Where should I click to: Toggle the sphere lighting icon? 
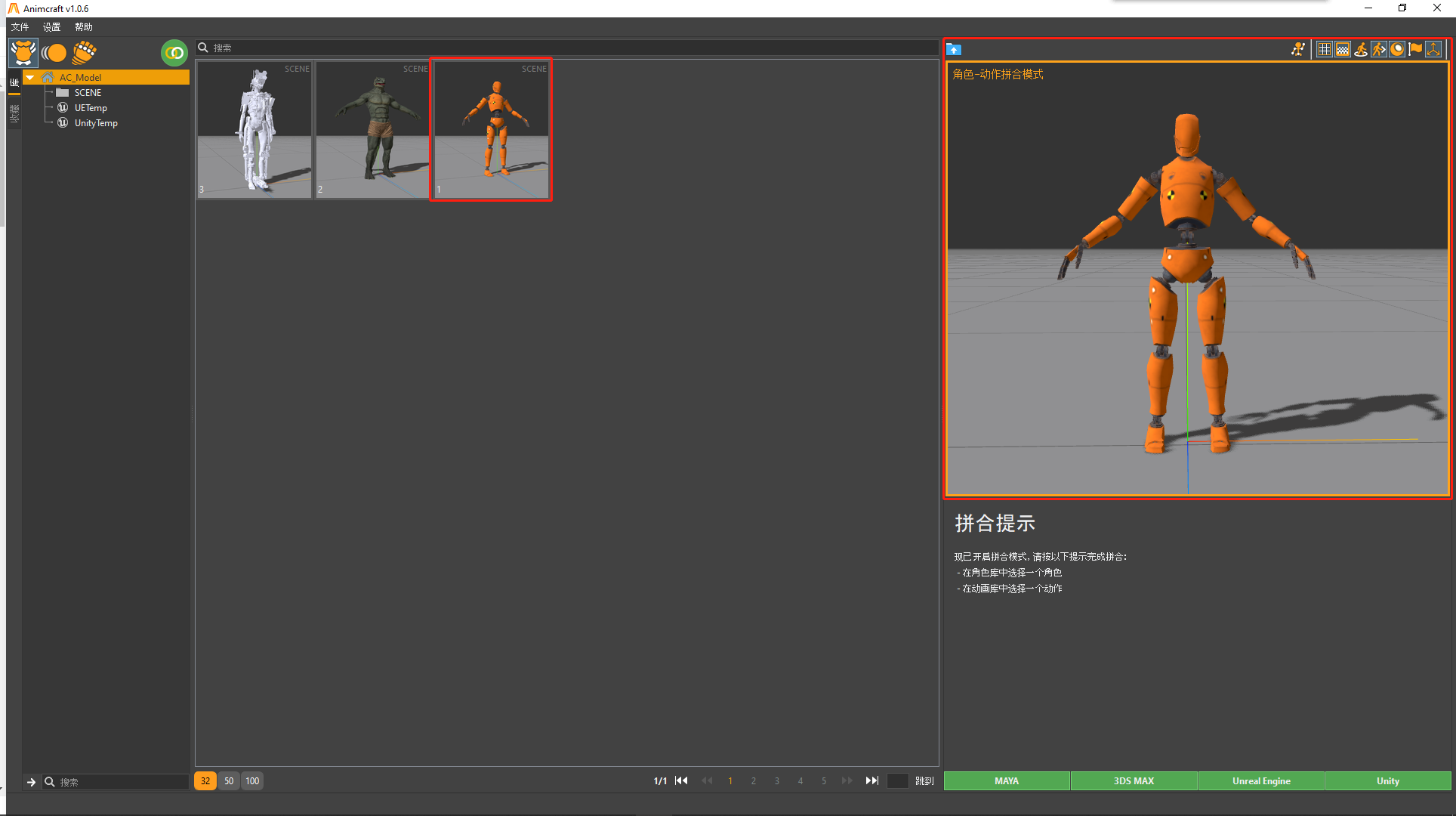pyautogui.click(x=1397, y=50)
